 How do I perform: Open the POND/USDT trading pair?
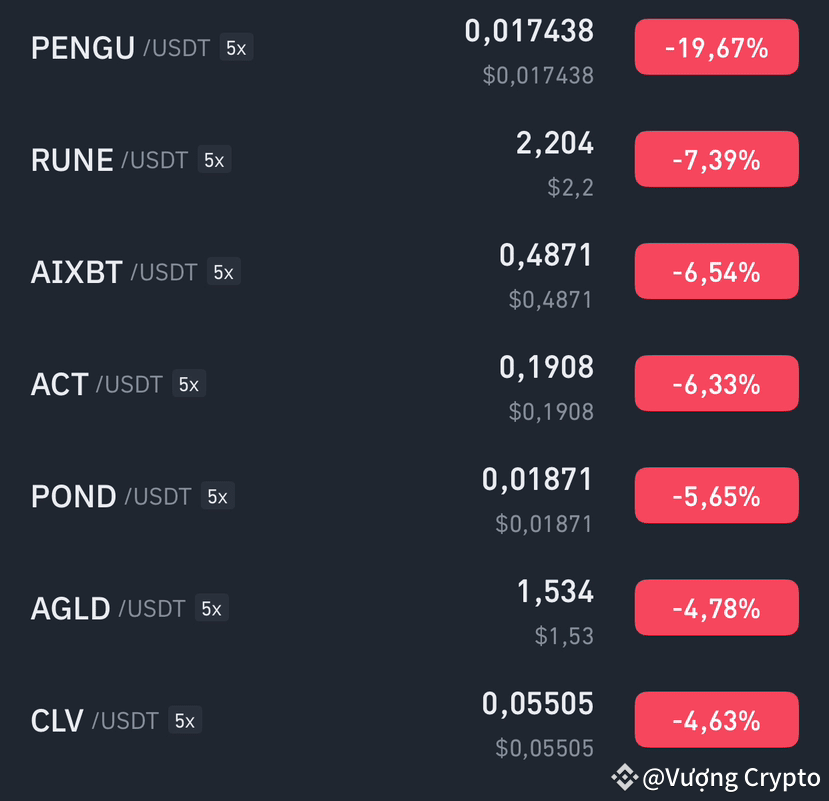pos(414,496)
